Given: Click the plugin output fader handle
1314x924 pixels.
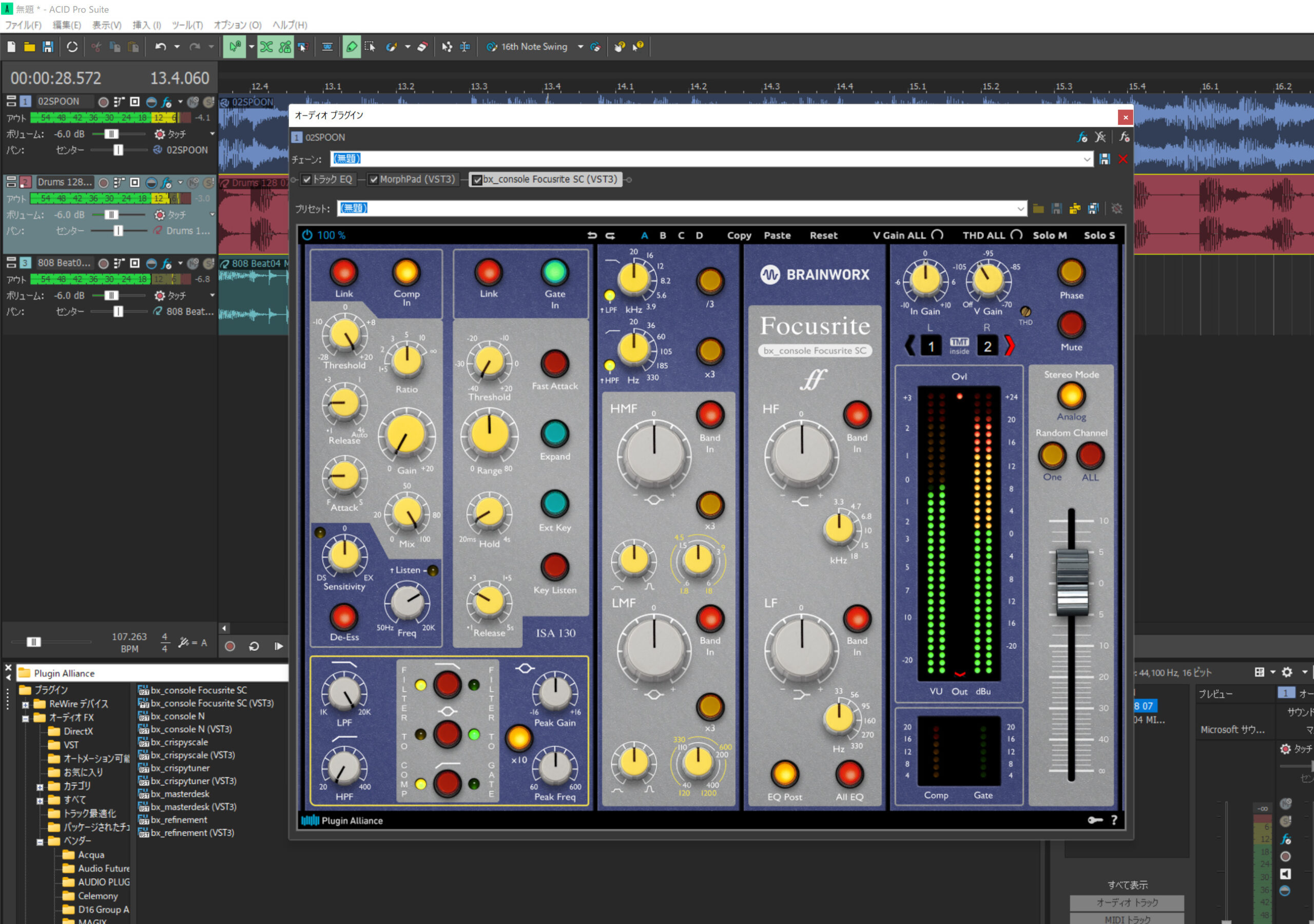Looking at the screenshot, I should click(1071, 582).
